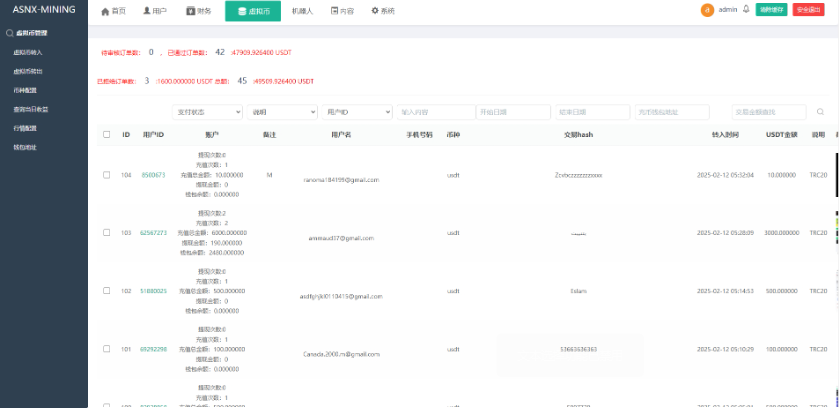The image size is (839, 408).
Task: Click the admin username label
Action: coord(727,10)
